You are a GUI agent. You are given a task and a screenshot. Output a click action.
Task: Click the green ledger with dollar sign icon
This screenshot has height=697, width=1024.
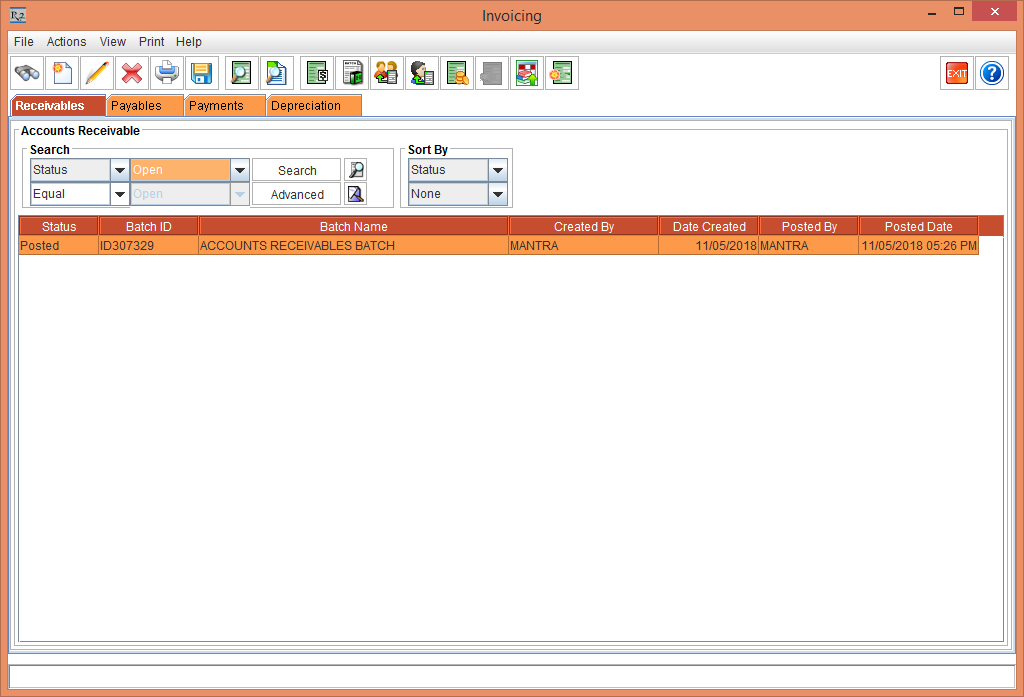point(317,73)
